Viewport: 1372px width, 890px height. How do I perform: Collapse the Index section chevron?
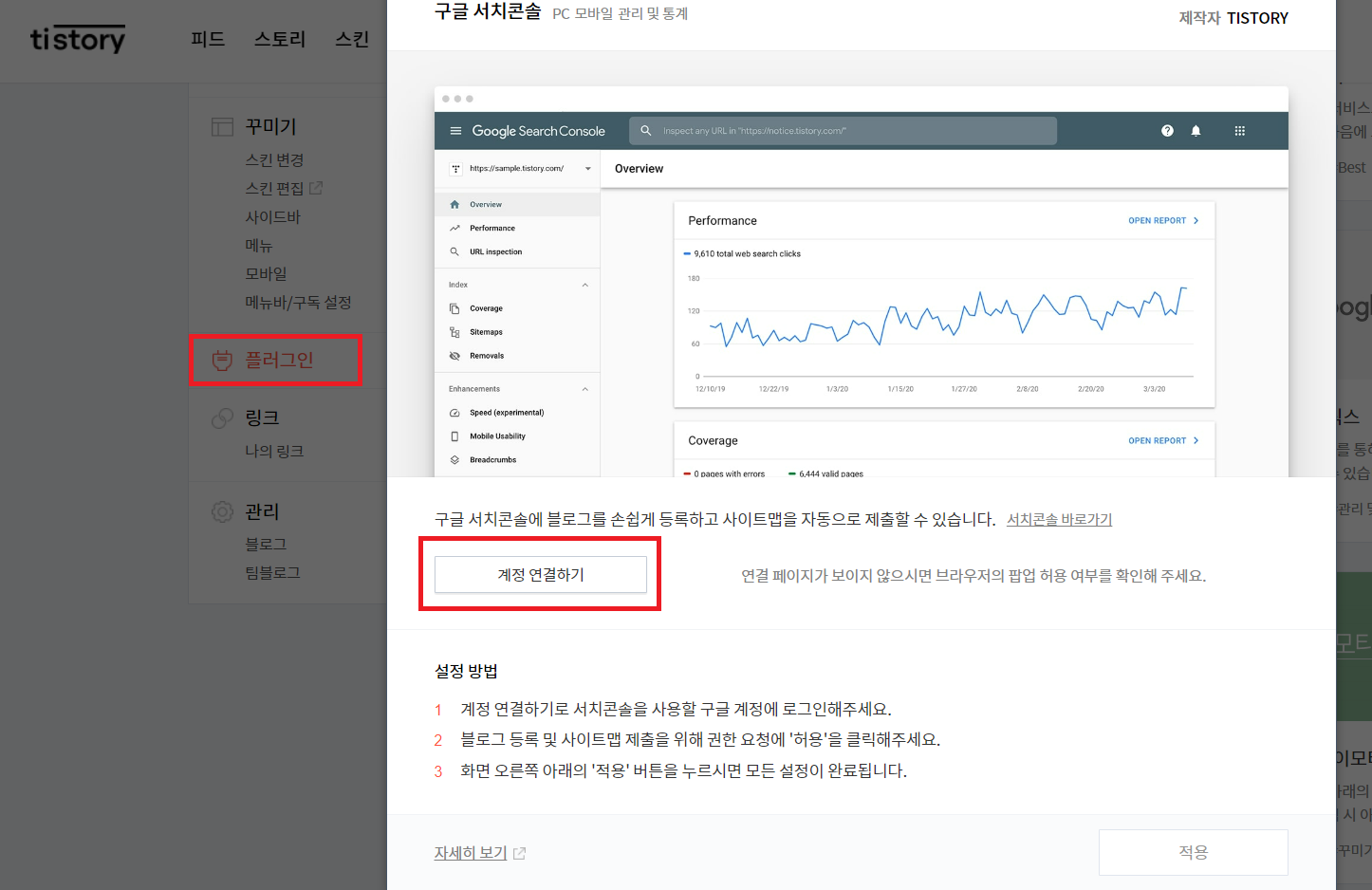tap(584, 285)
